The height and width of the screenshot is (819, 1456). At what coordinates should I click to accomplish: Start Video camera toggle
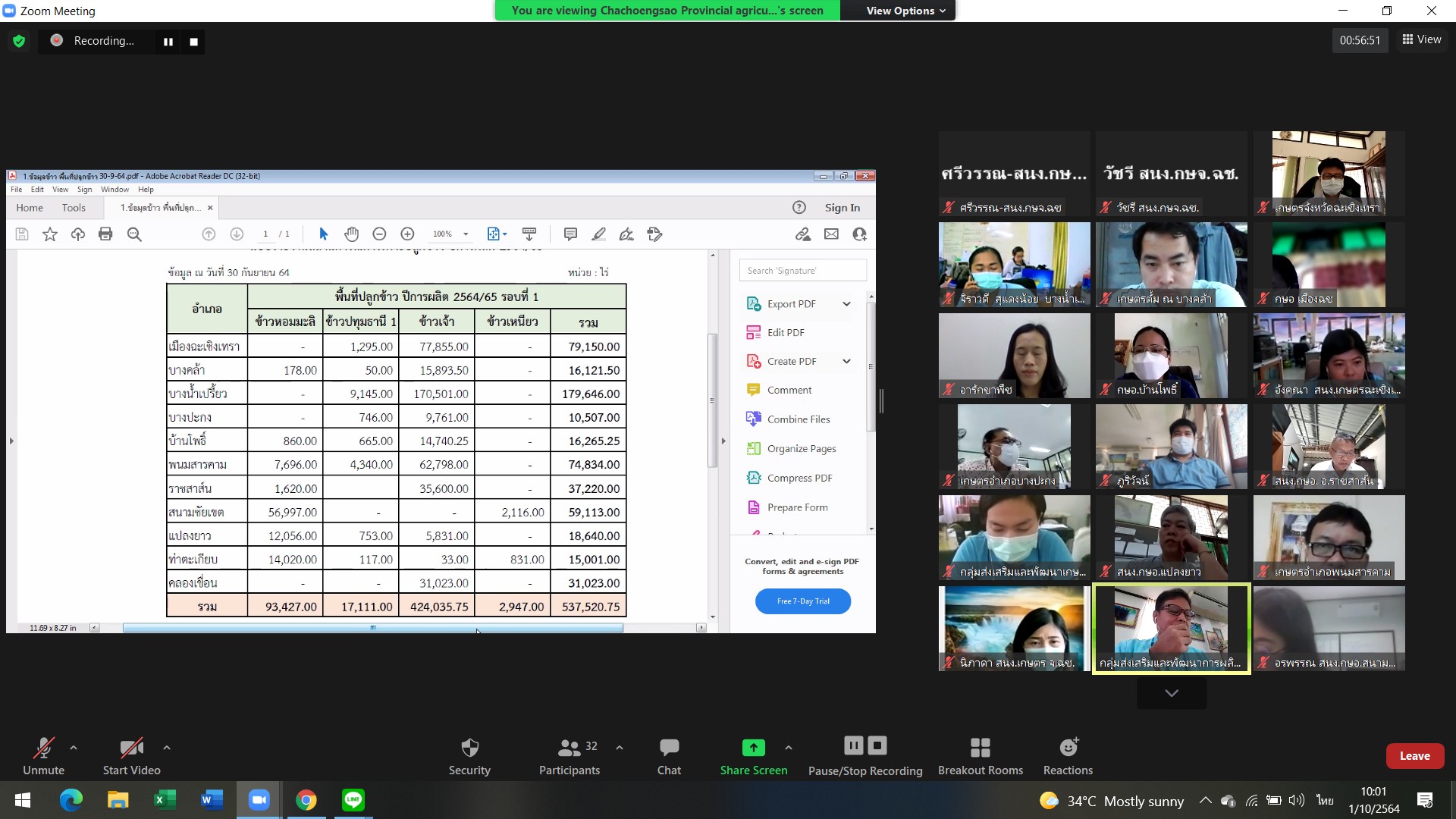pos(131,748)
